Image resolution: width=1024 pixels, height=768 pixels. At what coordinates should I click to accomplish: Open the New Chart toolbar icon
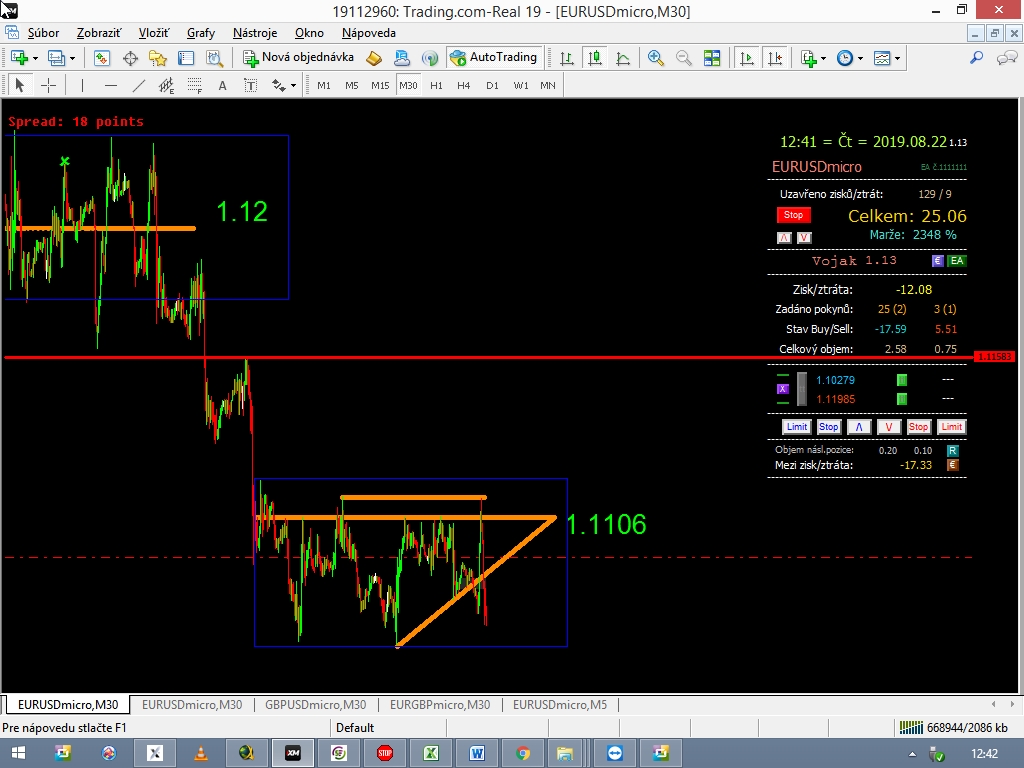pyautogui.click(x=19, y=58)
